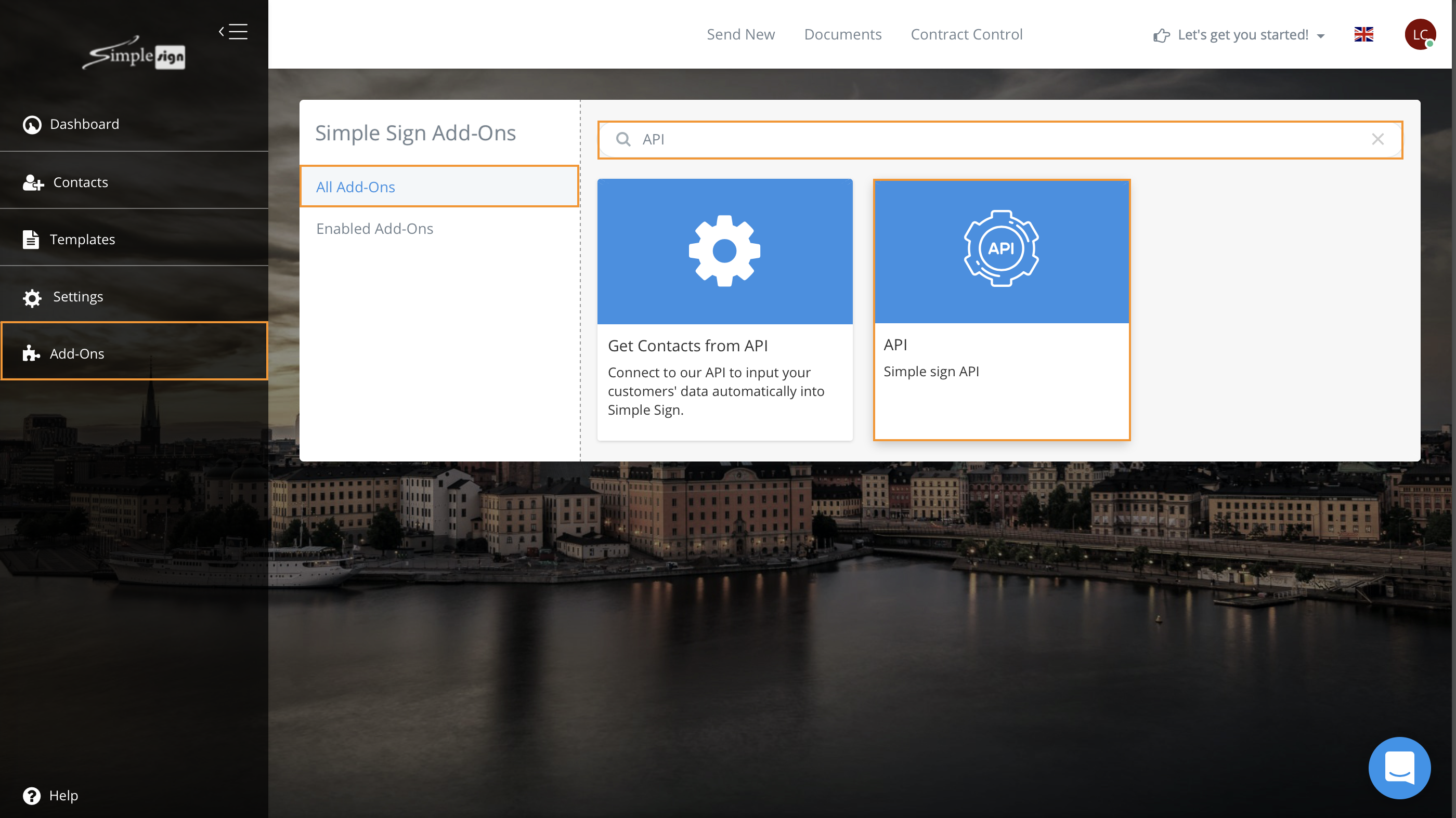Click the Templates document icon
This screenshot has width=1456, height=818.
(x=31, y=240)
